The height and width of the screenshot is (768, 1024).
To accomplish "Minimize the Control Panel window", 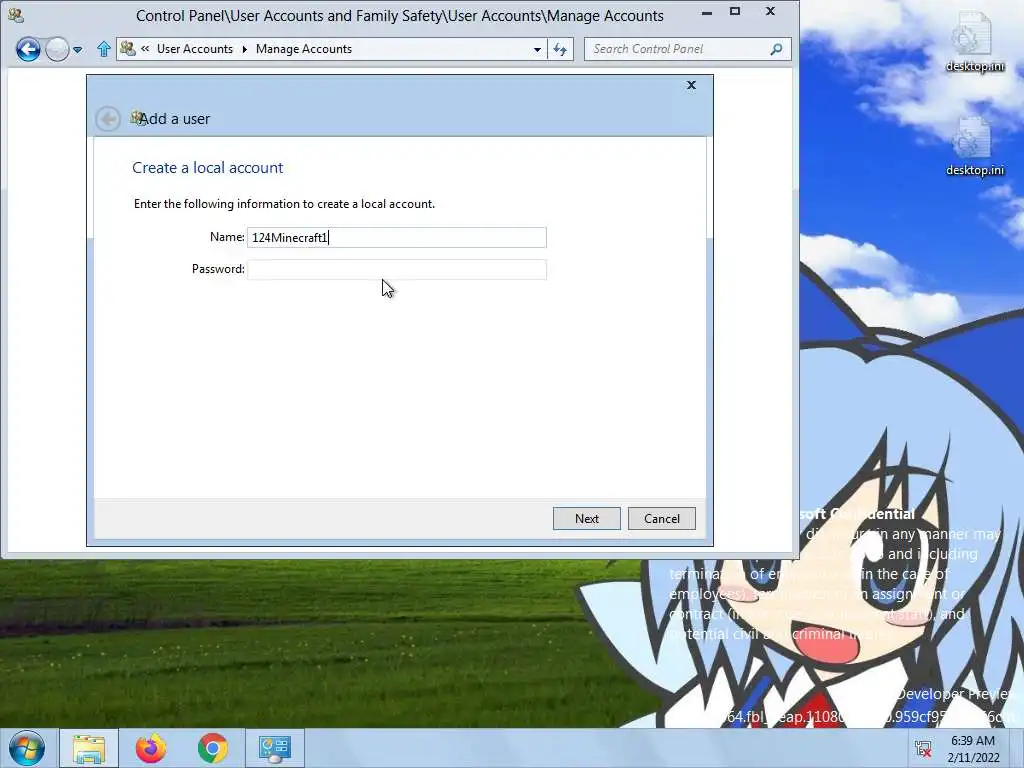I will 707,12.
